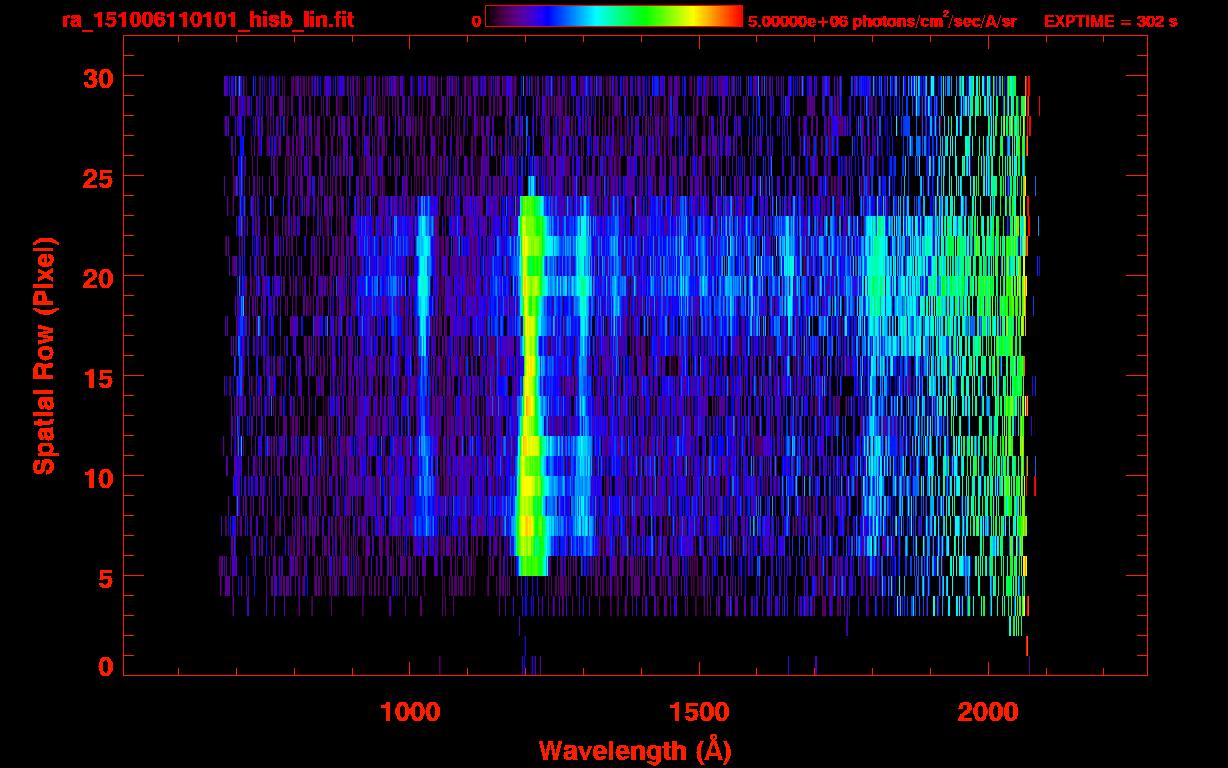
Task: Click the rainbow color scale bar
Action: pyautogui.click(x=614, y=16)
